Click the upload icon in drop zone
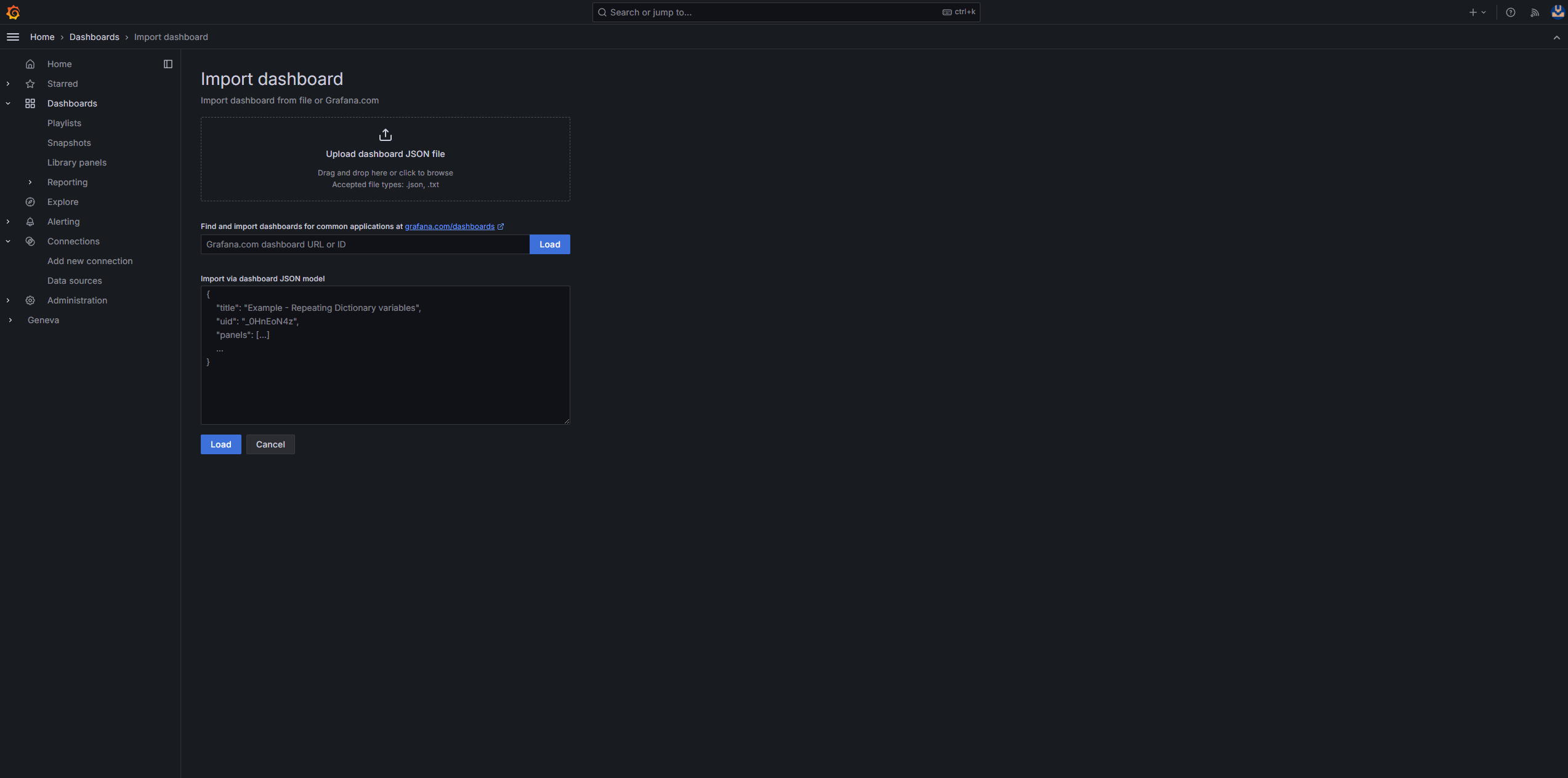This screenshot has width=1568, height=778. (x=386, y=135)
